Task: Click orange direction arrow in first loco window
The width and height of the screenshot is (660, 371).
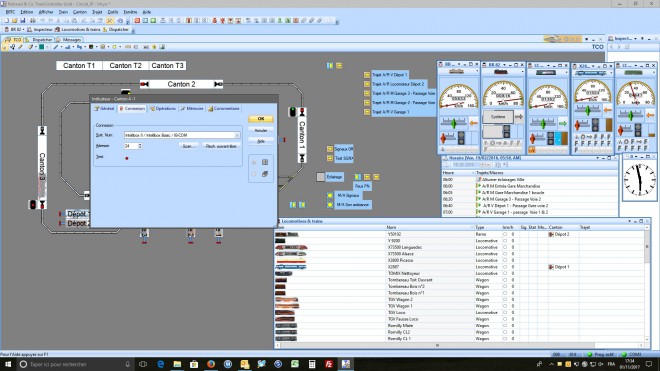Action: tap(474, 123)
